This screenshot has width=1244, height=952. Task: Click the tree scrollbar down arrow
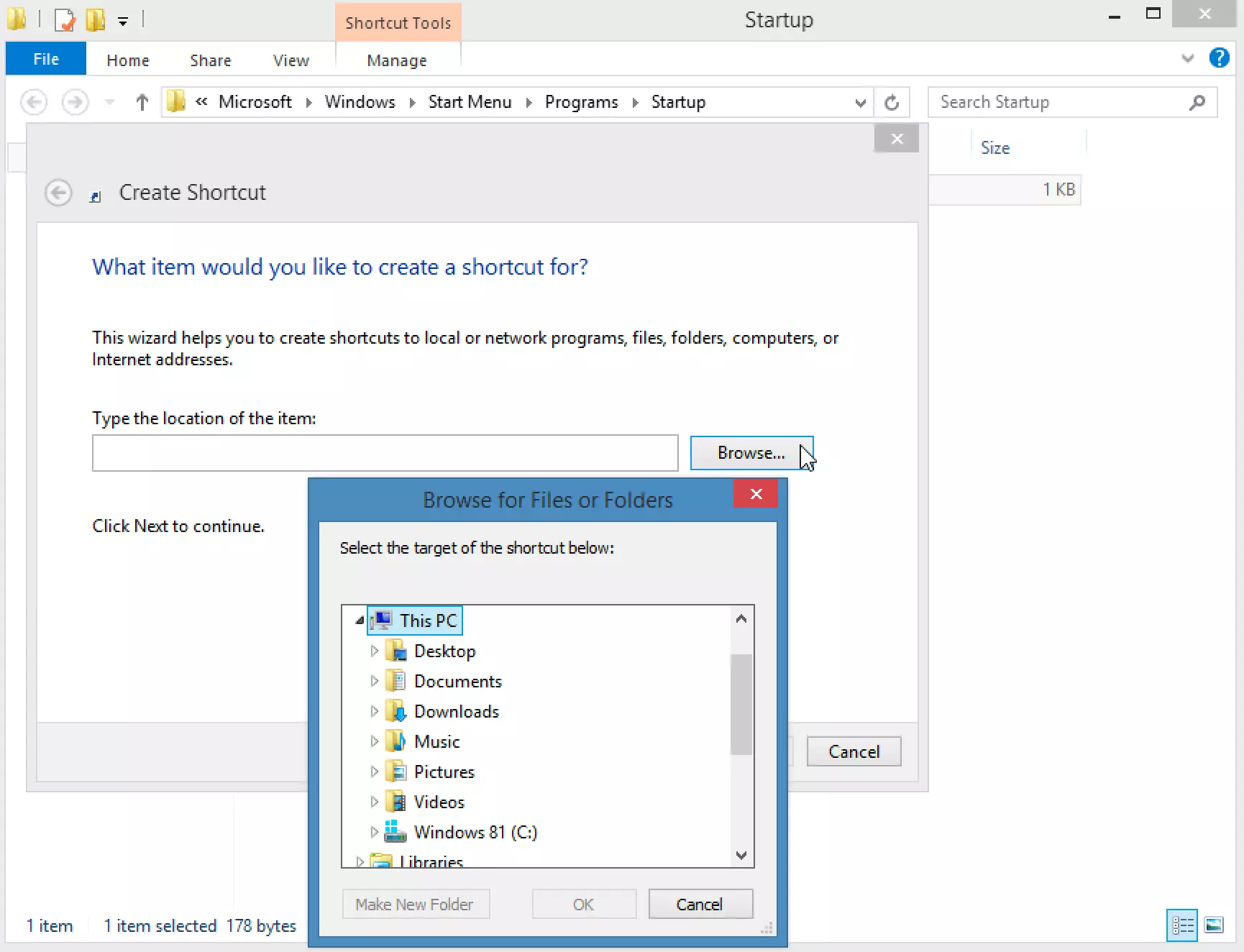tap(741, 855)
